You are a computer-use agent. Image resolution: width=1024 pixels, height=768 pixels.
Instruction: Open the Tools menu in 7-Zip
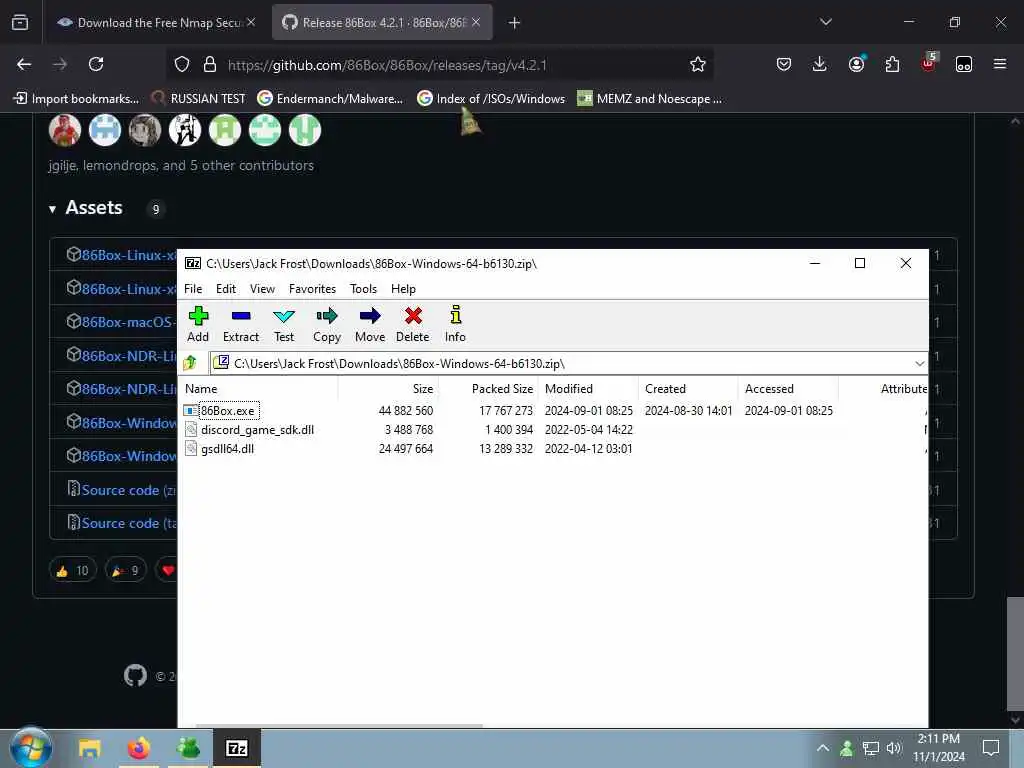[x=363, y=289]
